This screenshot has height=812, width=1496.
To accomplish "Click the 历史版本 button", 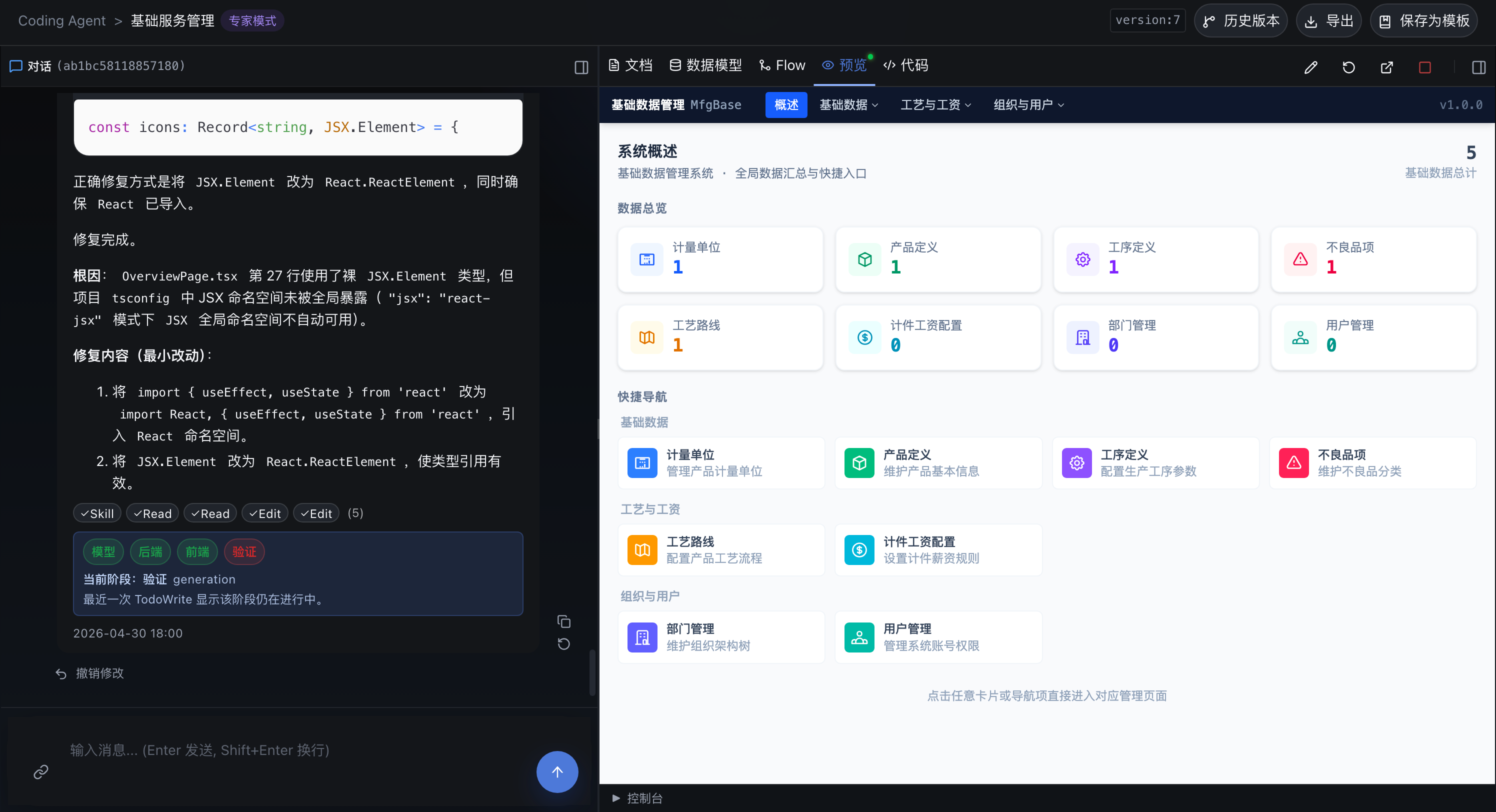I will 1241,21.
